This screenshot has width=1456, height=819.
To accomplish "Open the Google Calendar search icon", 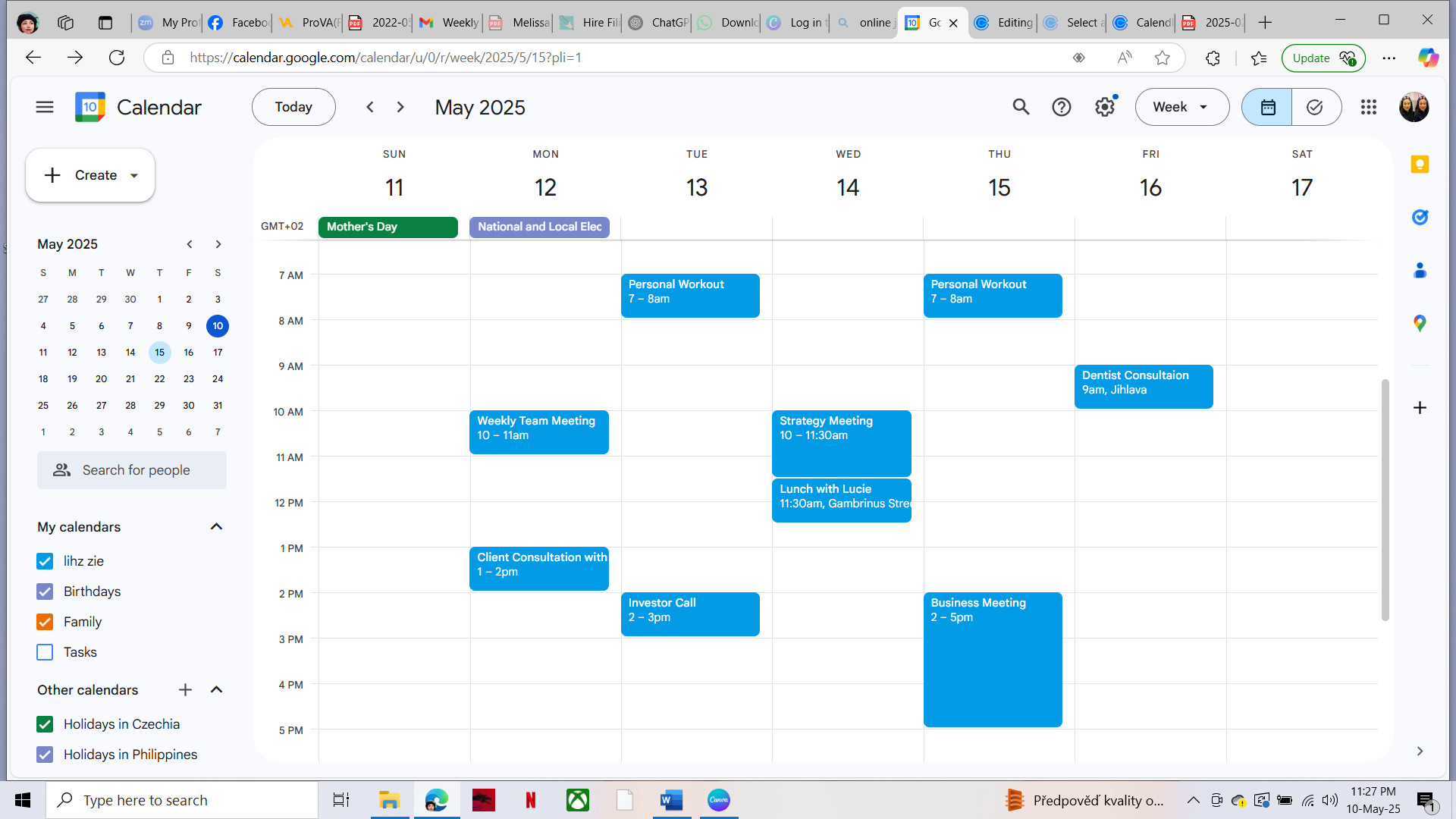I will pyautogui.click(x=1021, y=107).
